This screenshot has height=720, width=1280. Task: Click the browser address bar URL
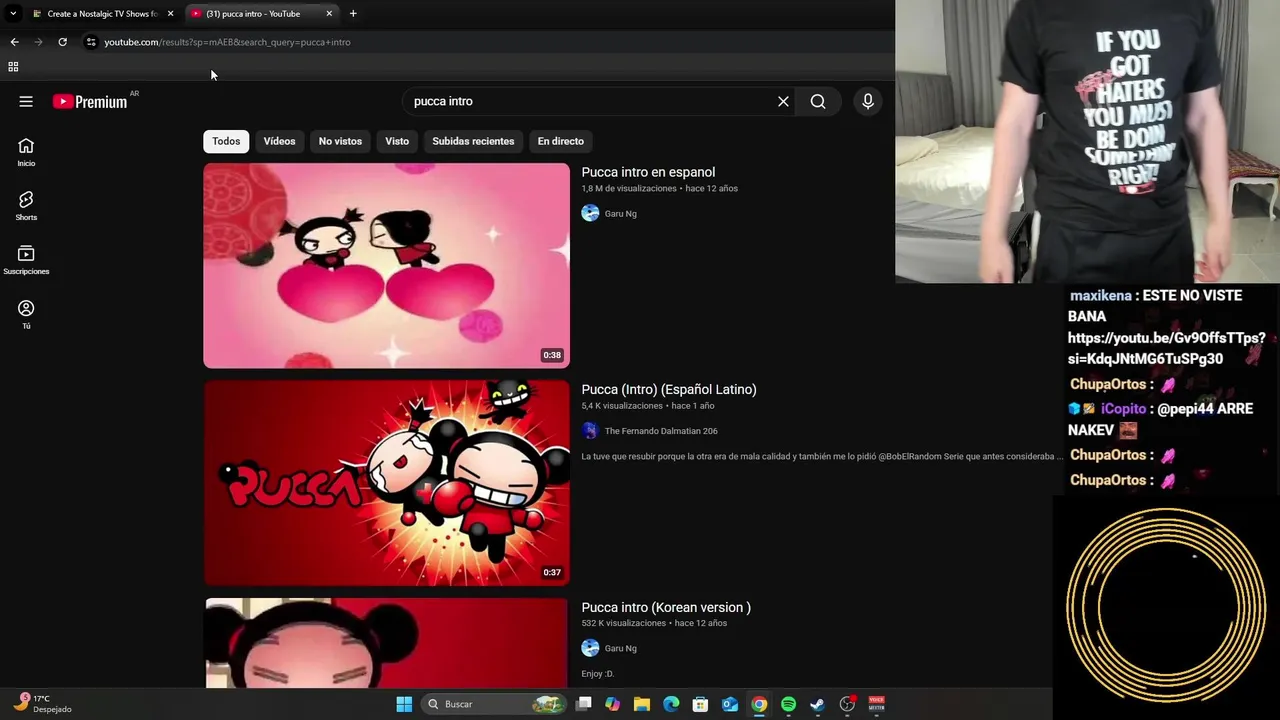[227, 42]
